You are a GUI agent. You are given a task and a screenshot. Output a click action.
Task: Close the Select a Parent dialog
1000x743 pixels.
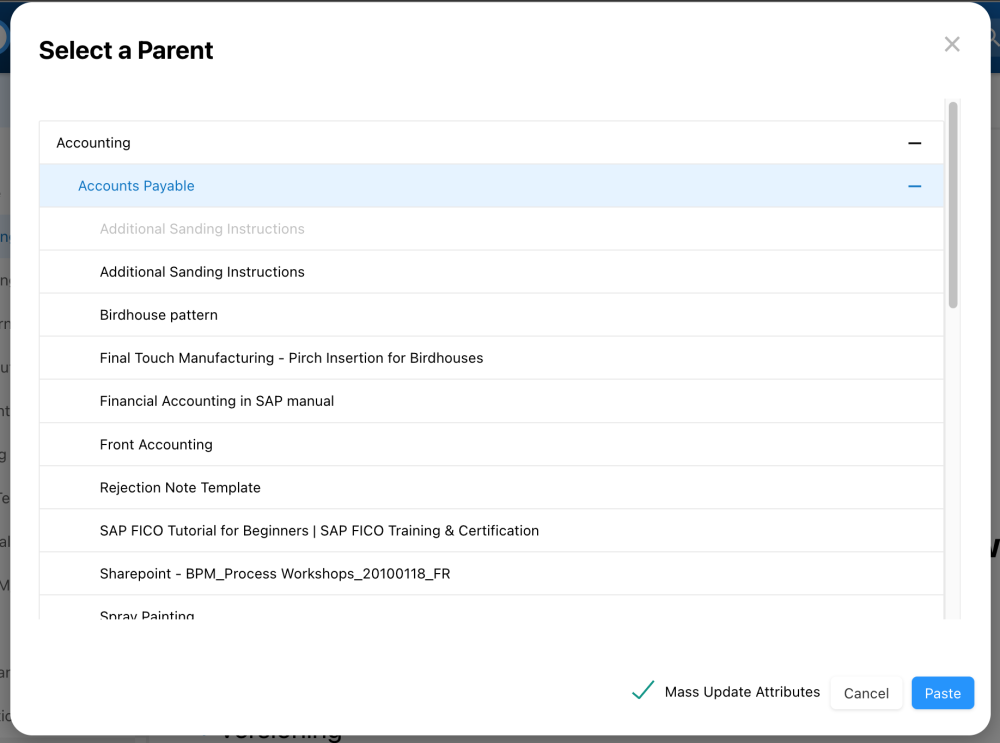tap(952, 44)
